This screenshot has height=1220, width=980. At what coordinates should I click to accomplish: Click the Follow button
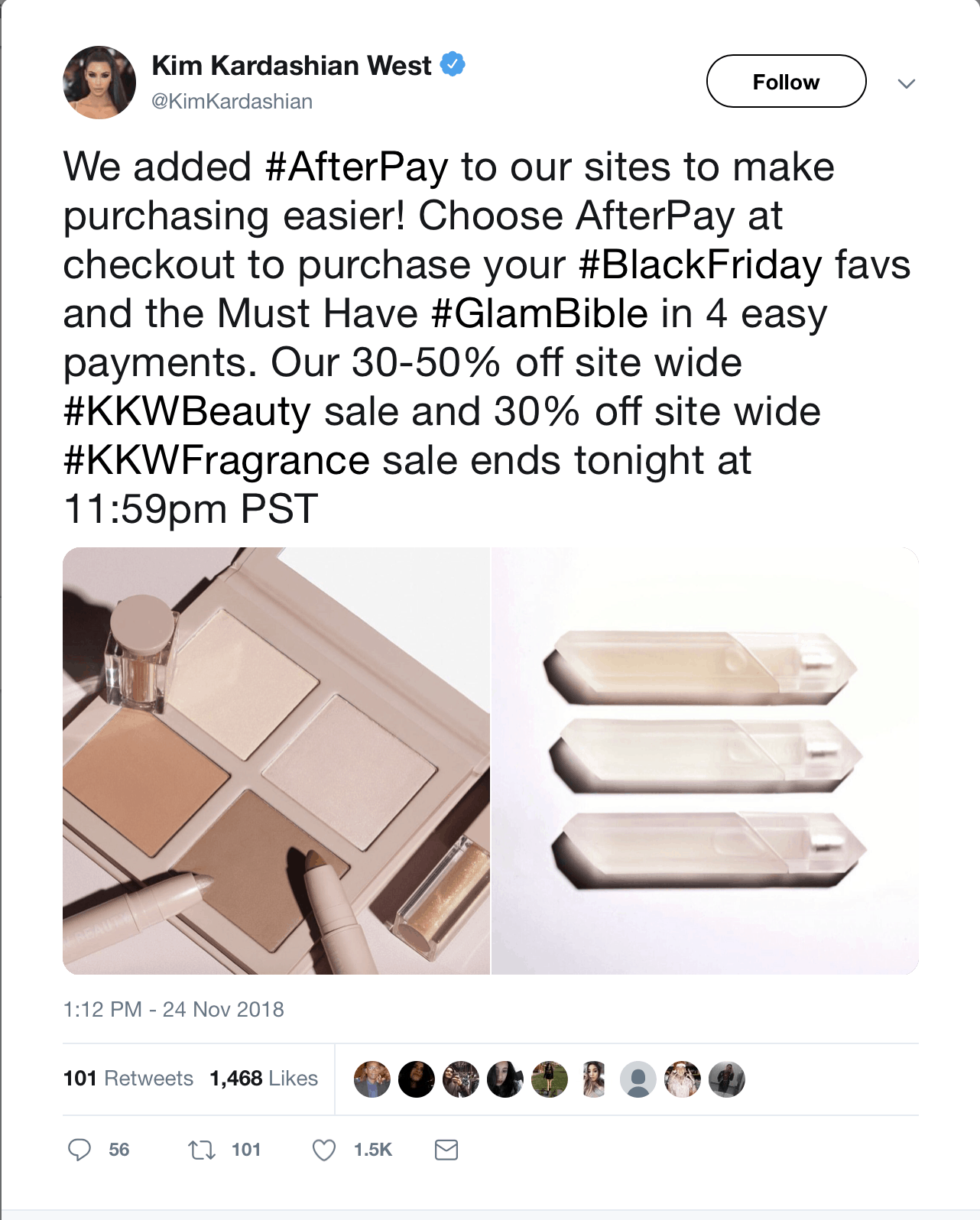(786, 81)
